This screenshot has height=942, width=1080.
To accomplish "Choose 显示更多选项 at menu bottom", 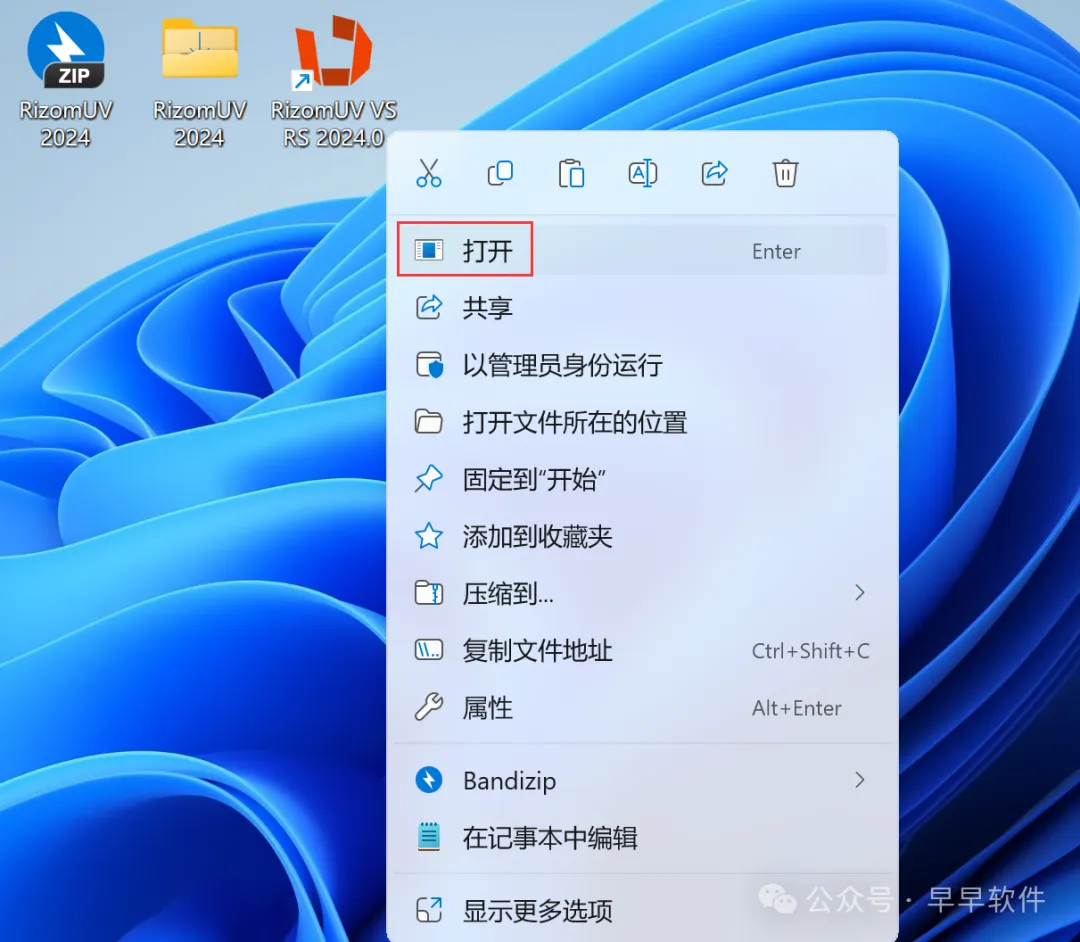I will 642,910.
